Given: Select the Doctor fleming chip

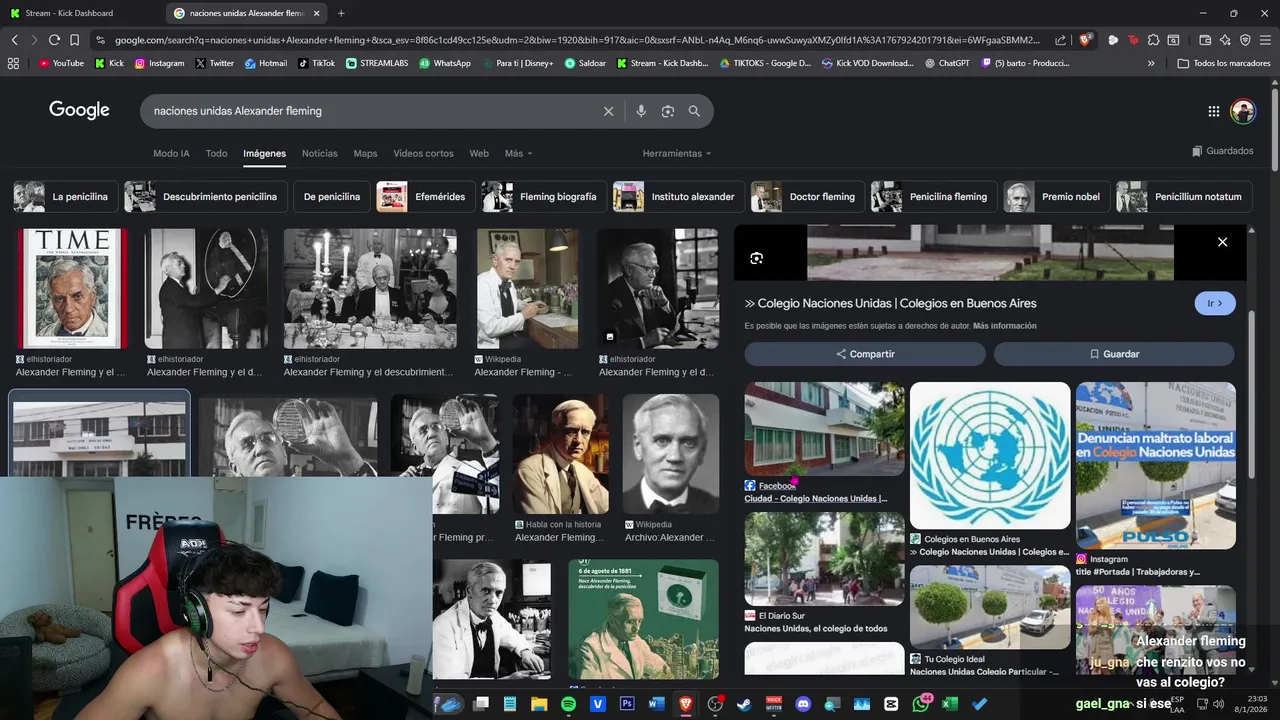Looking at the screenshot, I should click(x=807, y=197).
